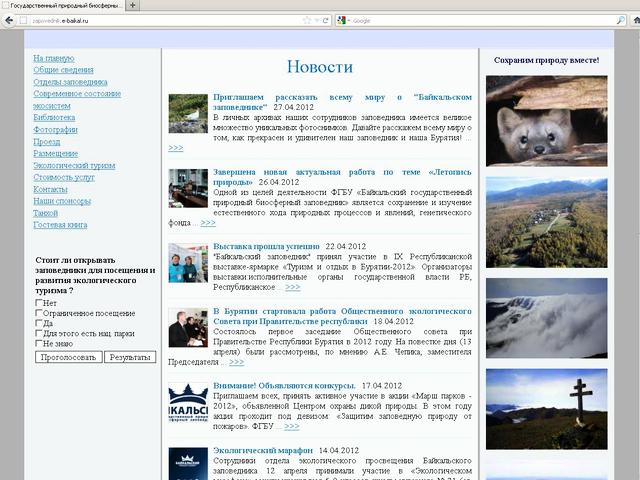Check the Не знаю poll option

pyautogui.click(x=39, y=343)
